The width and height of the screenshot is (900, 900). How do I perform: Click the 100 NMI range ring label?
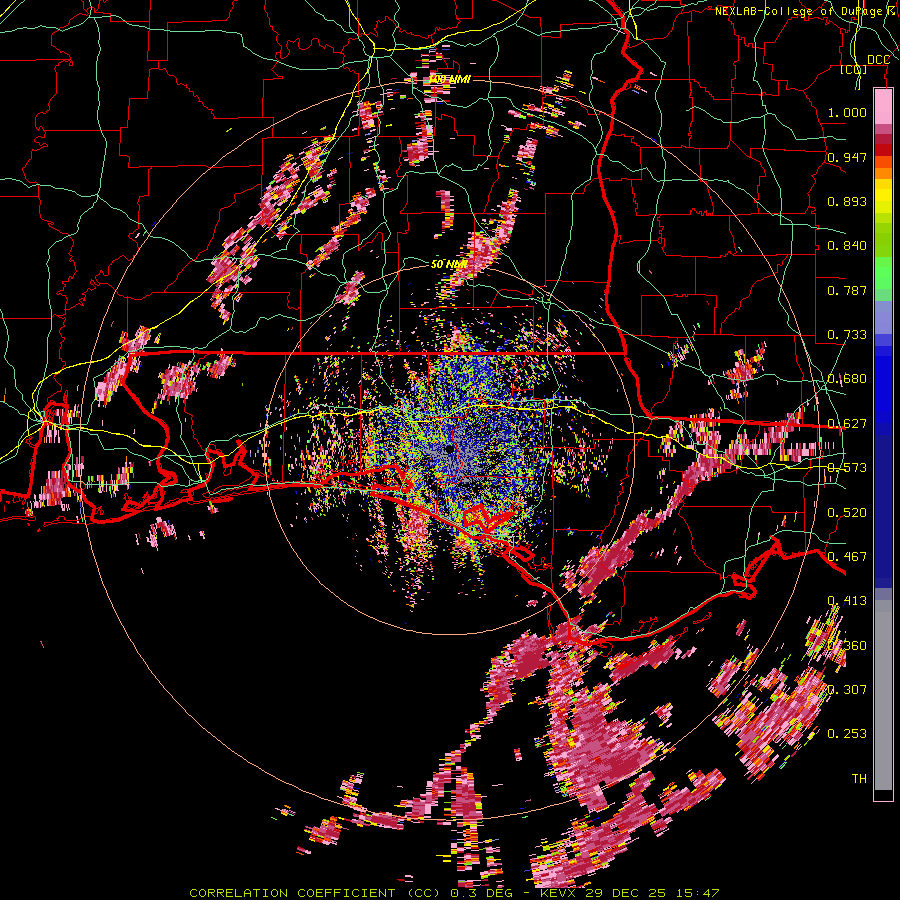tap(449, 79)
